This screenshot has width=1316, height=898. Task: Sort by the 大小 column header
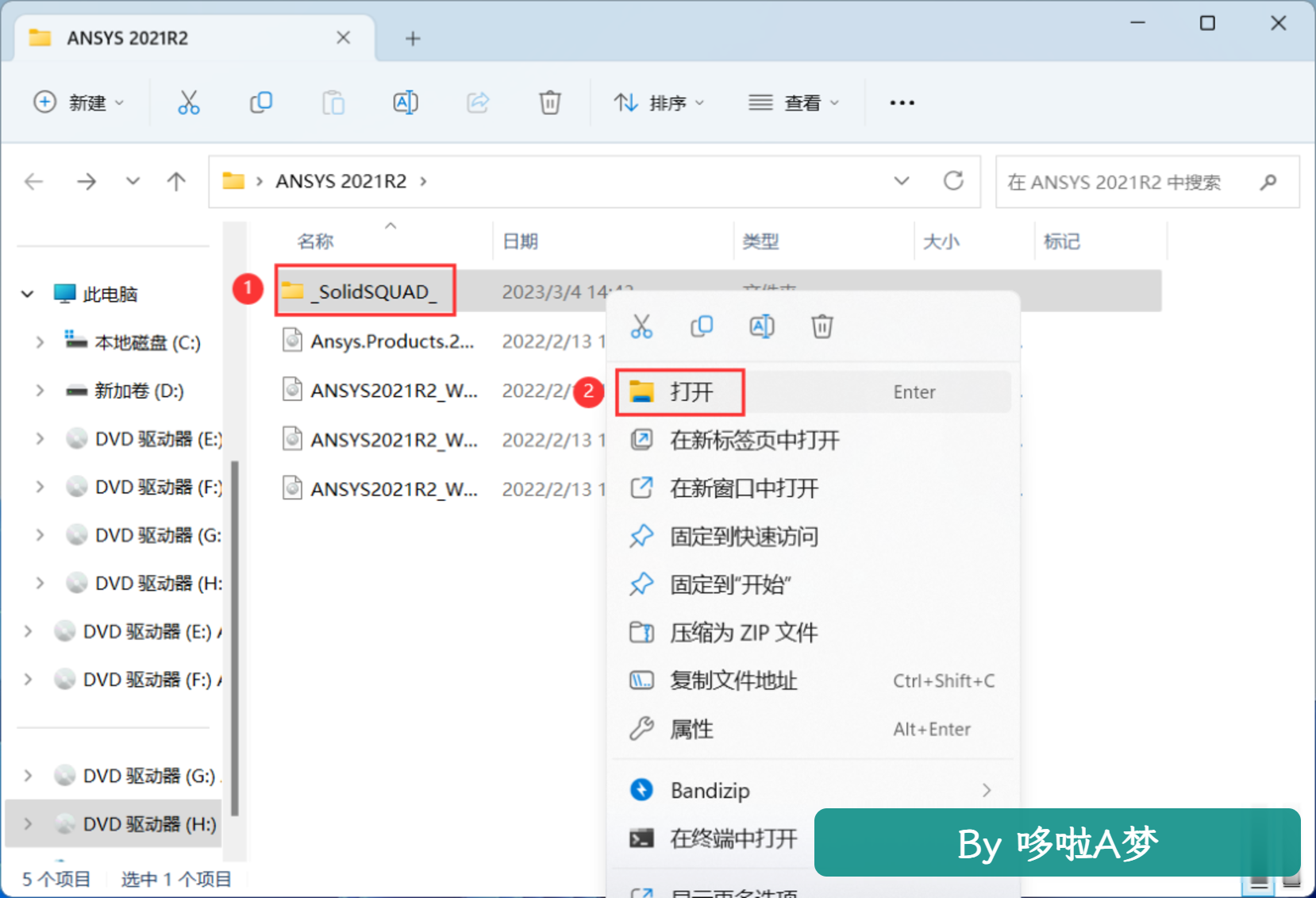coord(941,241)
